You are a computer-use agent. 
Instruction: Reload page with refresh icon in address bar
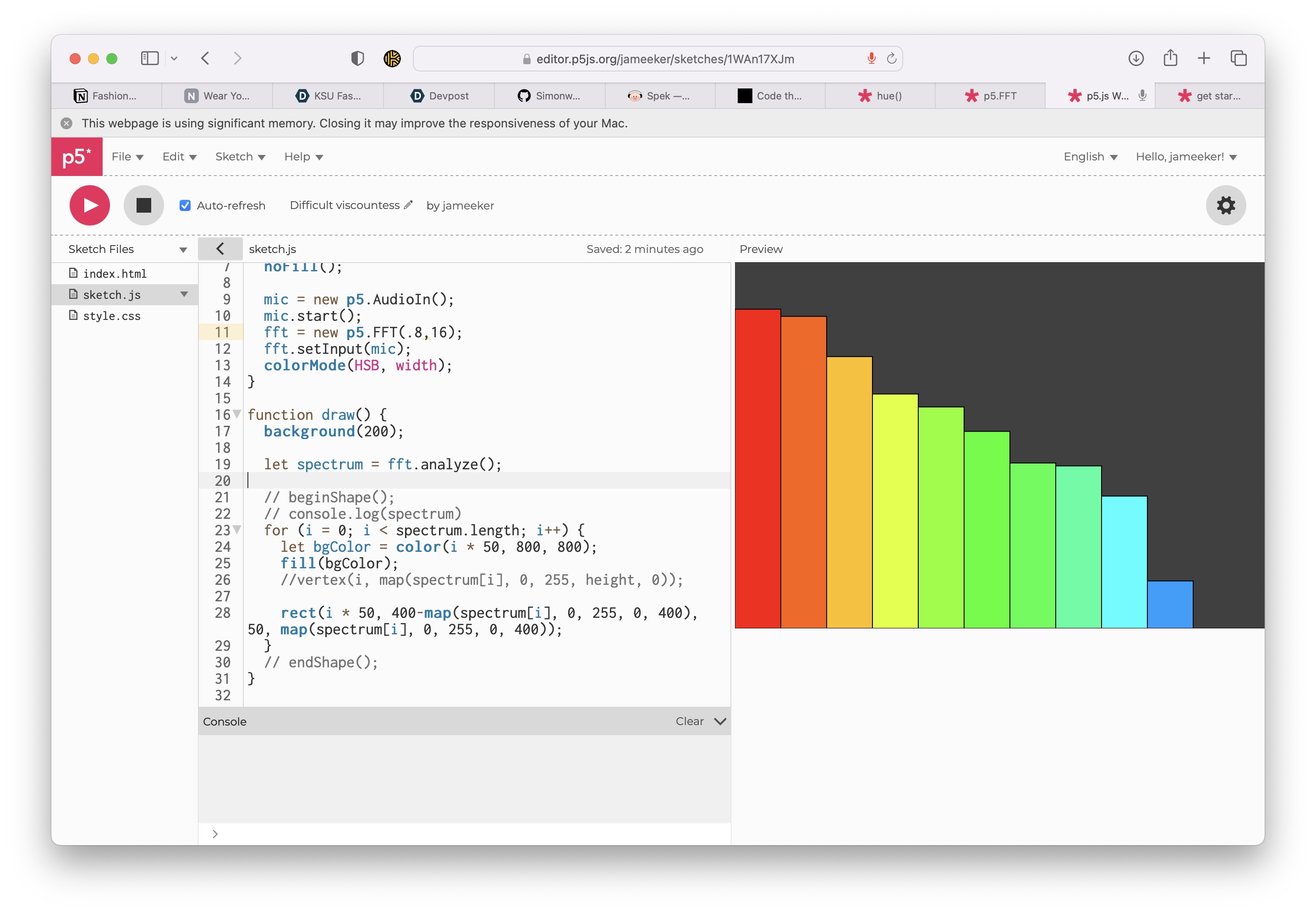(x=891, y=58)
